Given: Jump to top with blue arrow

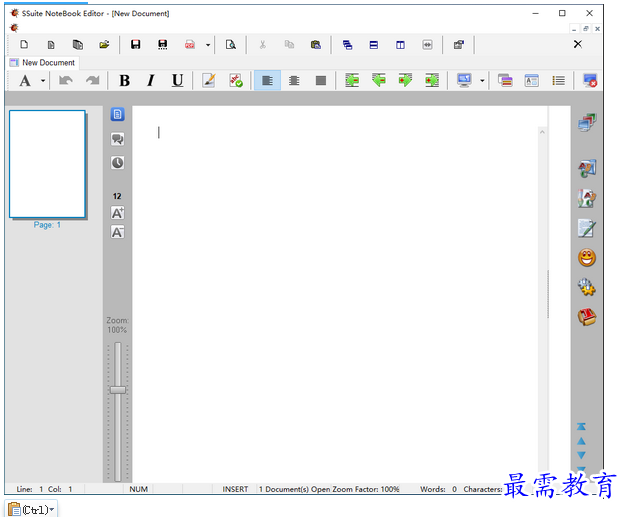Looking at the screenshot, I should coord(581,427).
